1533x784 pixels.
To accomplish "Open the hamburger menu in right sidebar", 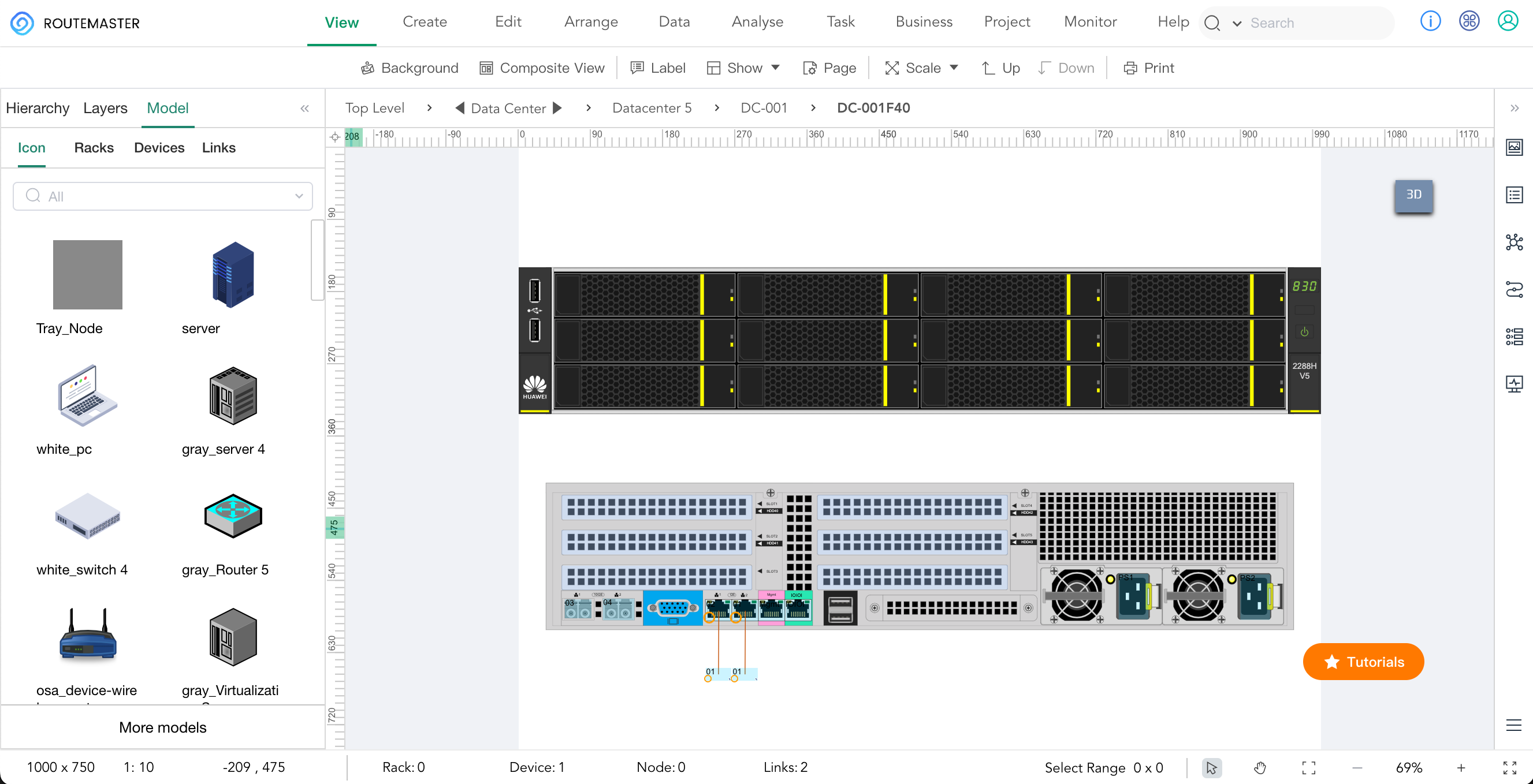I will [x=1514, y=725].
